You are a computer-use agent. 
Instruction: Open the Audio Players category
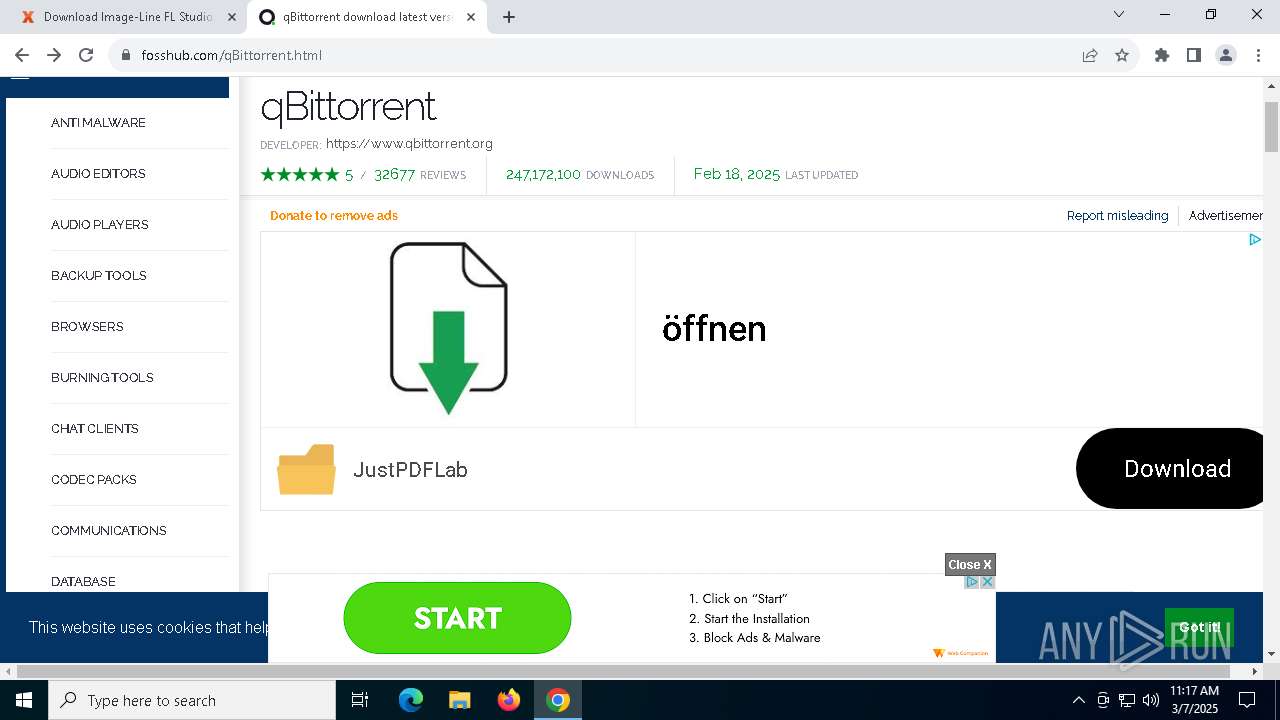[x=100, y=224]
